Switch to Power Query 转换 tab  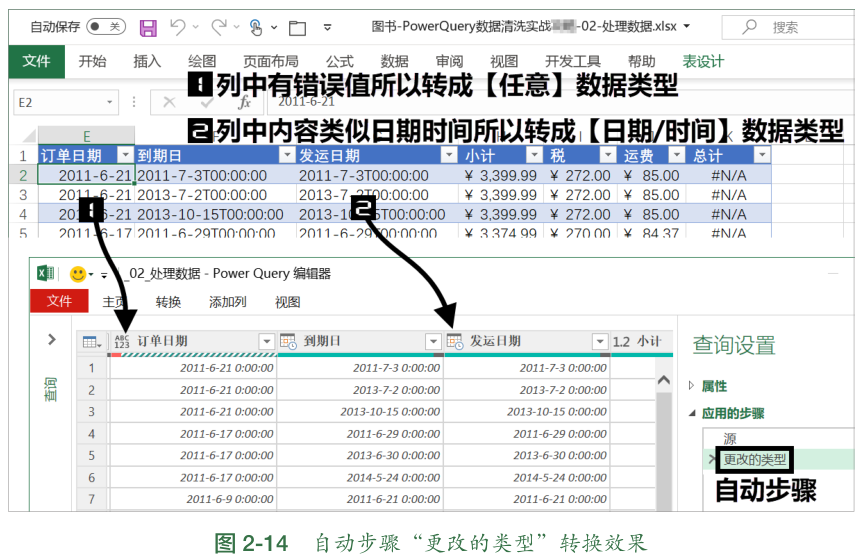tap(168, 302)
